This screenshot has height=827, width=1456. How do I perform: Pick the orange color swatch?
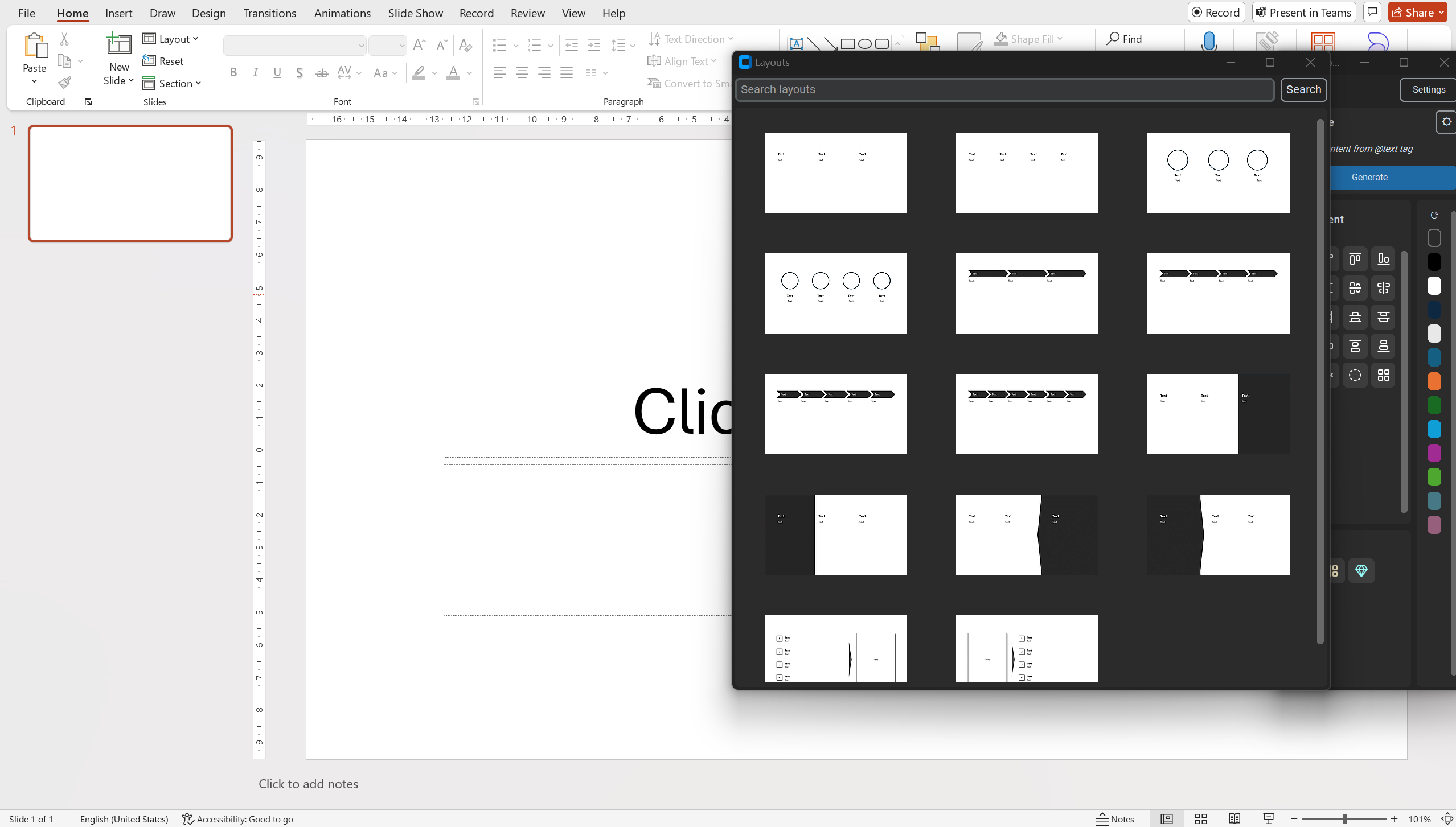coord(1434,381)
